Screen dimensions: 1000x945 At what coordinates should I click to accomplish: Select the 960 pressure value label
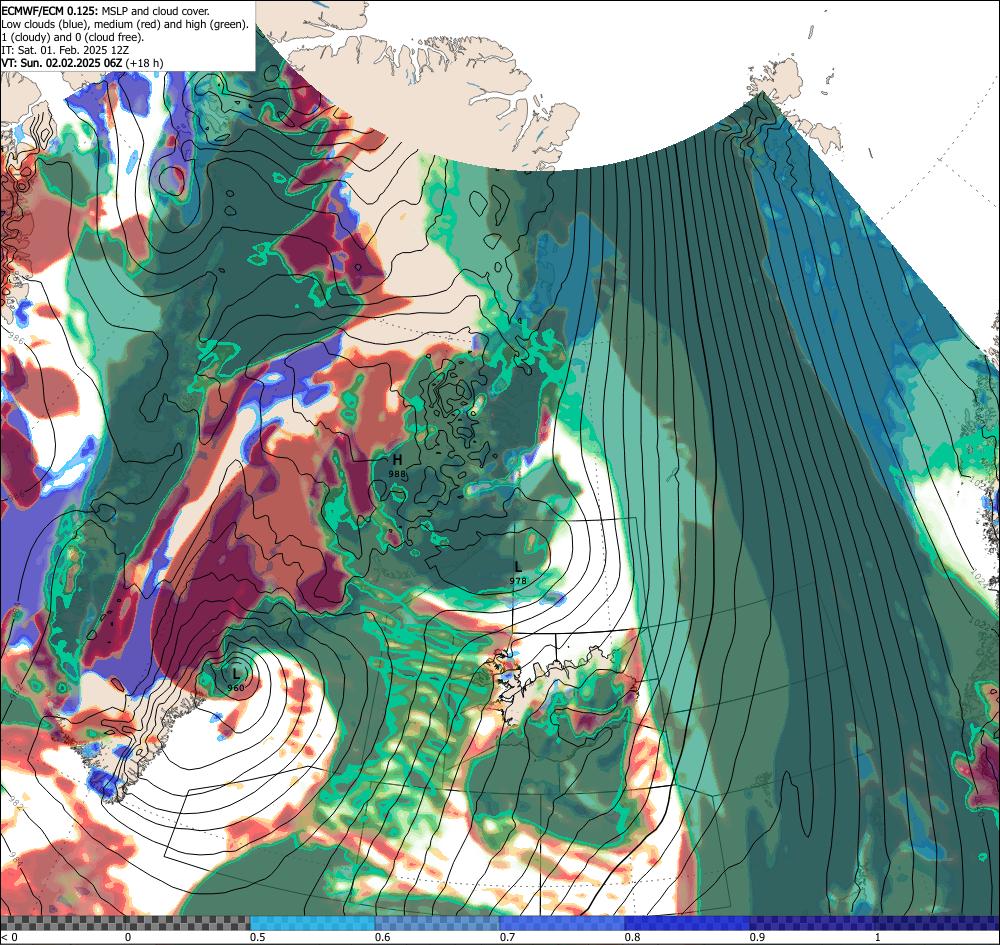pyautogui.click(x=235, y=687)
